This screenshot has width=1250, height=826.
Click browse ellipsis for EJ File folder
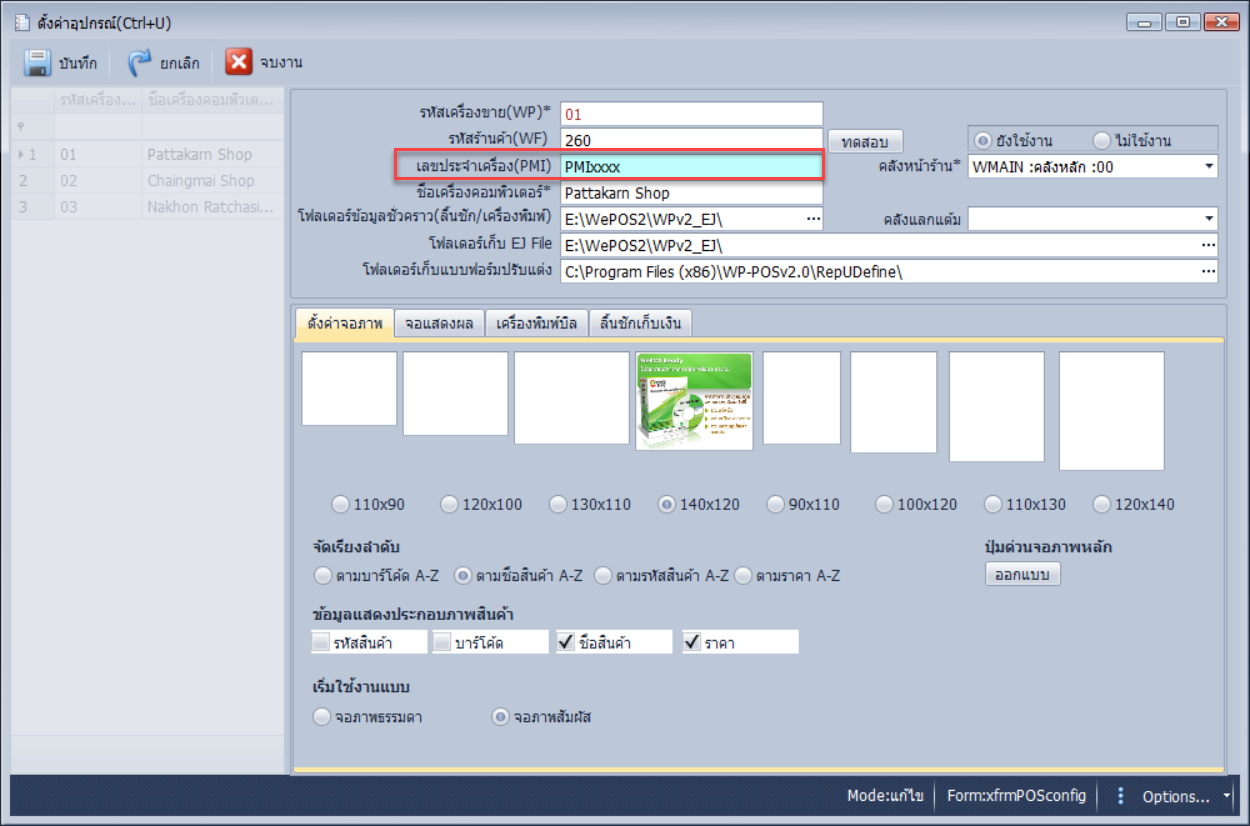(1208, 245)
